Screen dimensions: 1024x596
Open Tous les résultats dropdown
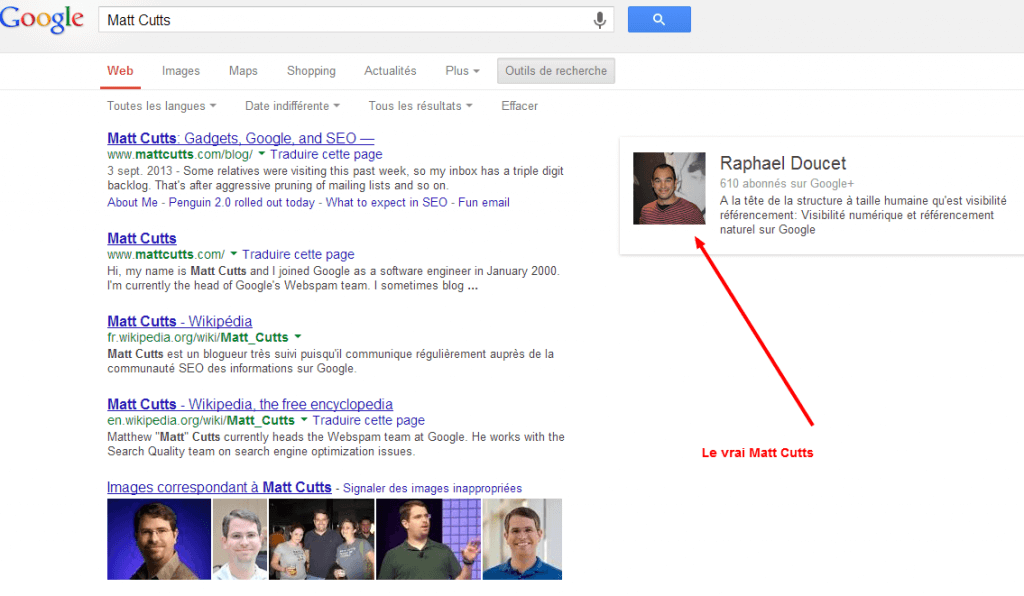[420, 106]
